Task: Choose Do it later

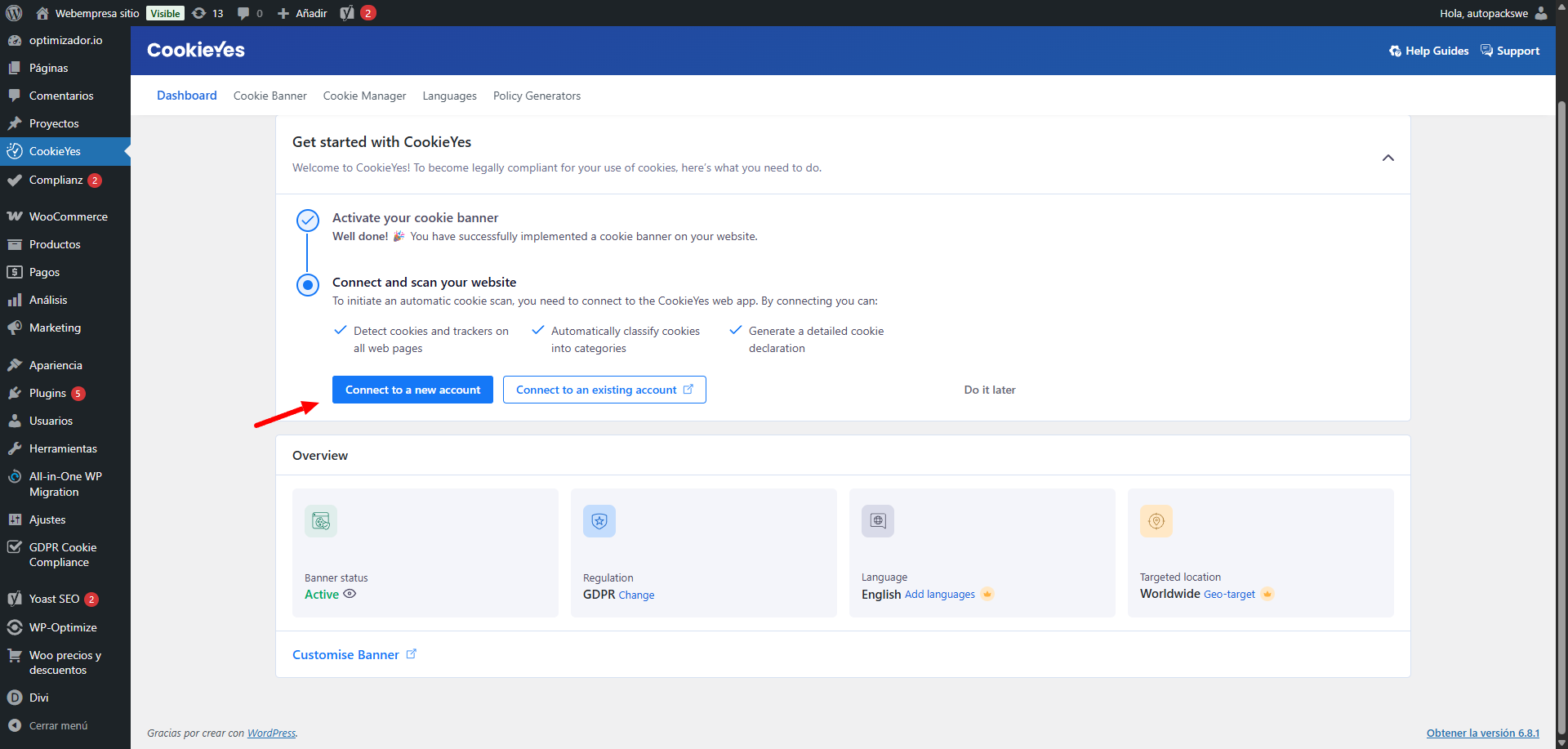Action: [990, 390]
